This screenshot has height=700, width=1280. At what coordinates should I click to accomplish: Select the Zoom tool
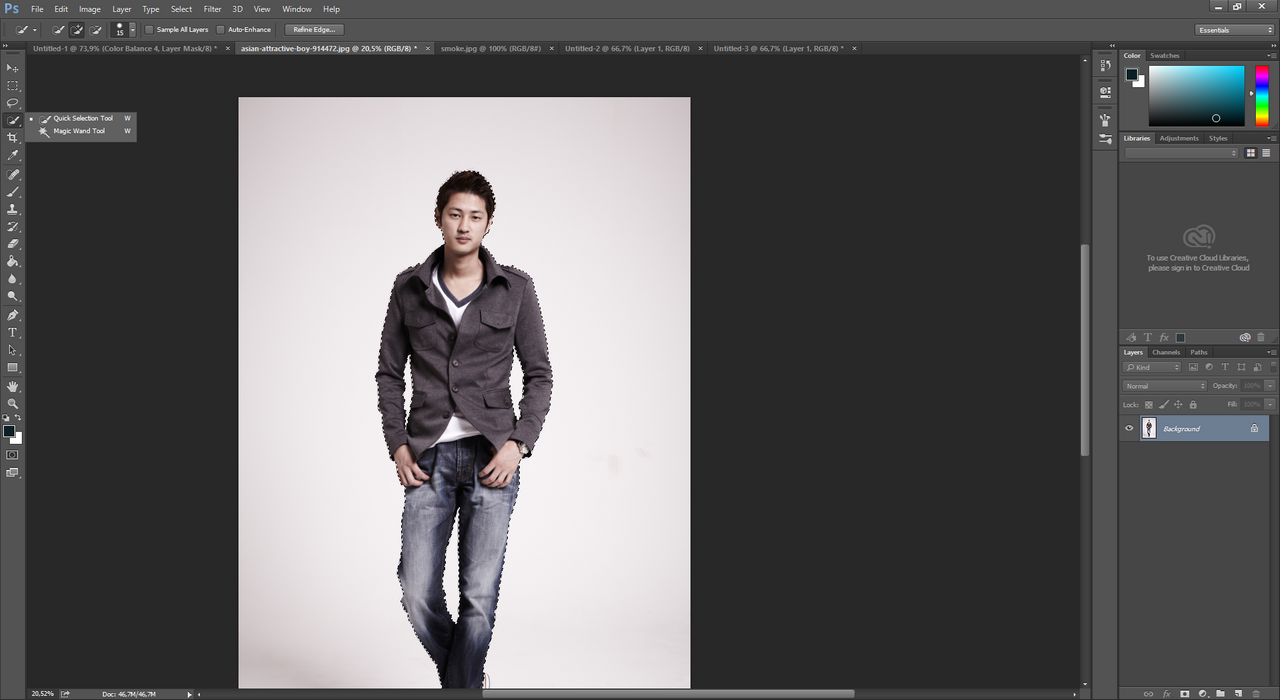13,403
